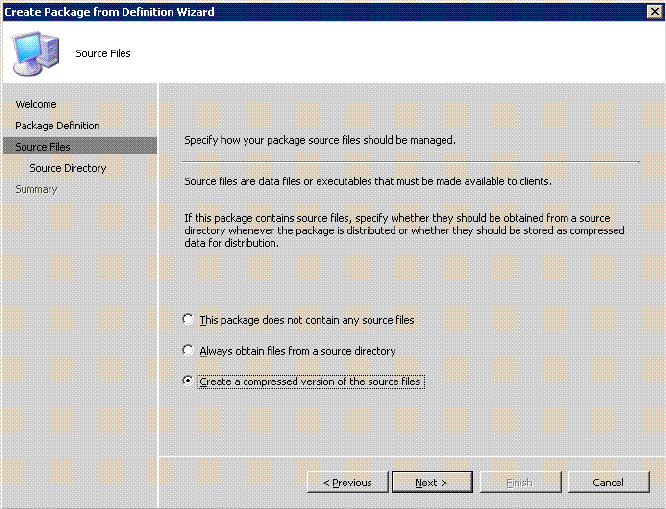Close the Create Package wizard window

(x=654, y=10)
